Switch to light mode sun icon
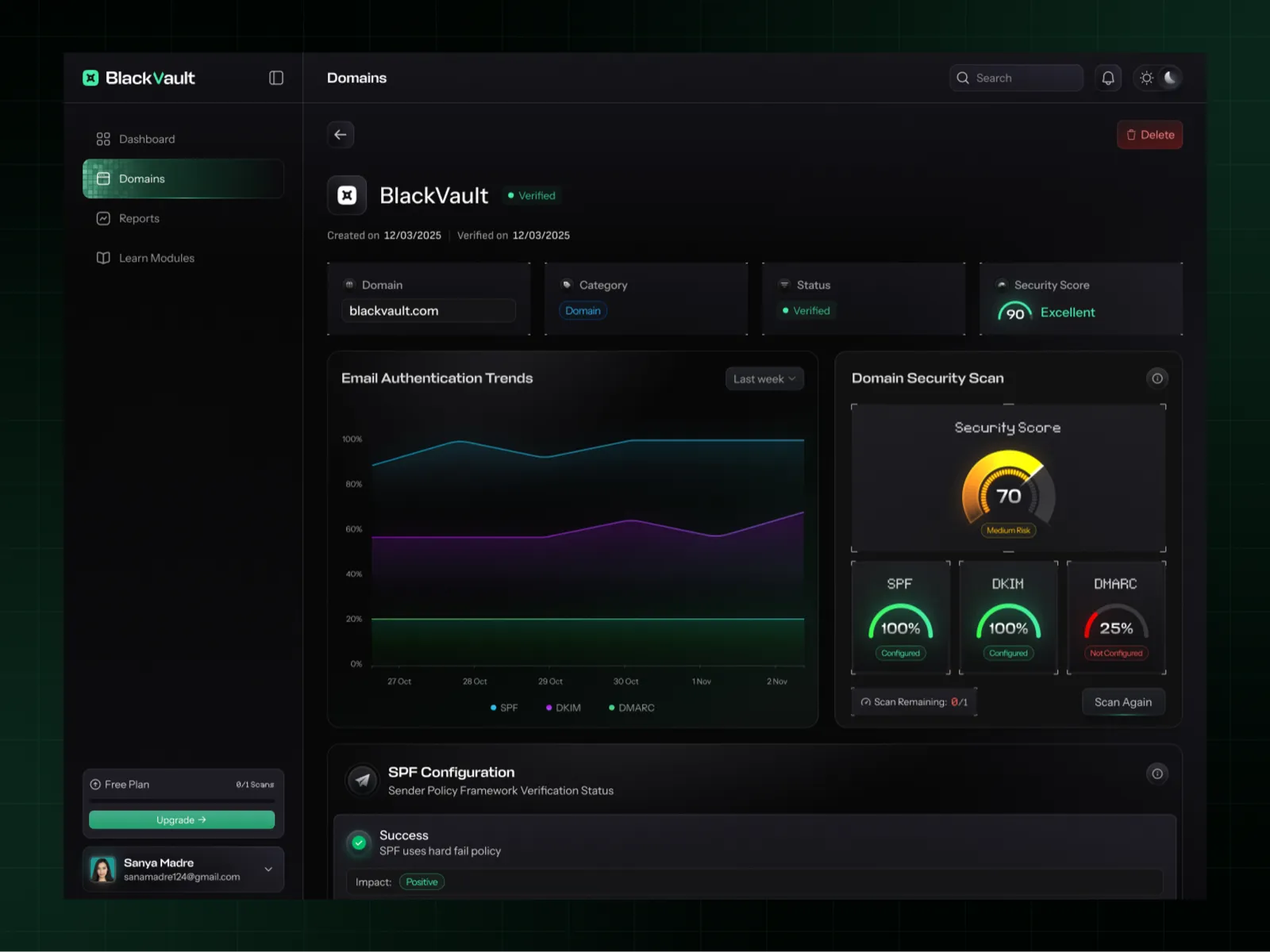The height and width of the screenshot is (952, 1270). pos(1146,78)
